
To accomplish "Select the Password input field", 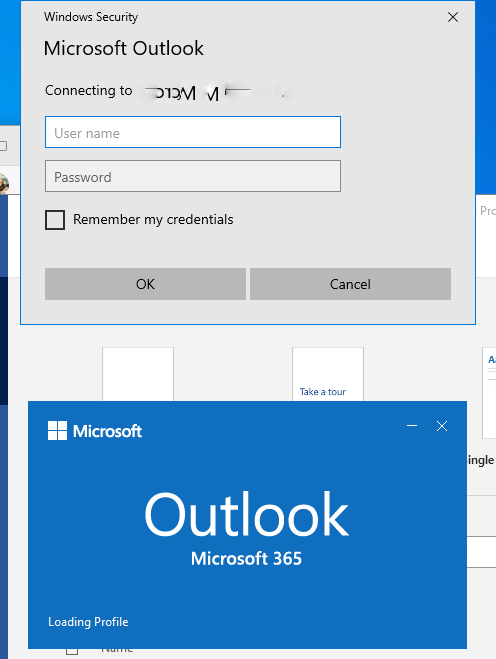I will click(193, 176).
